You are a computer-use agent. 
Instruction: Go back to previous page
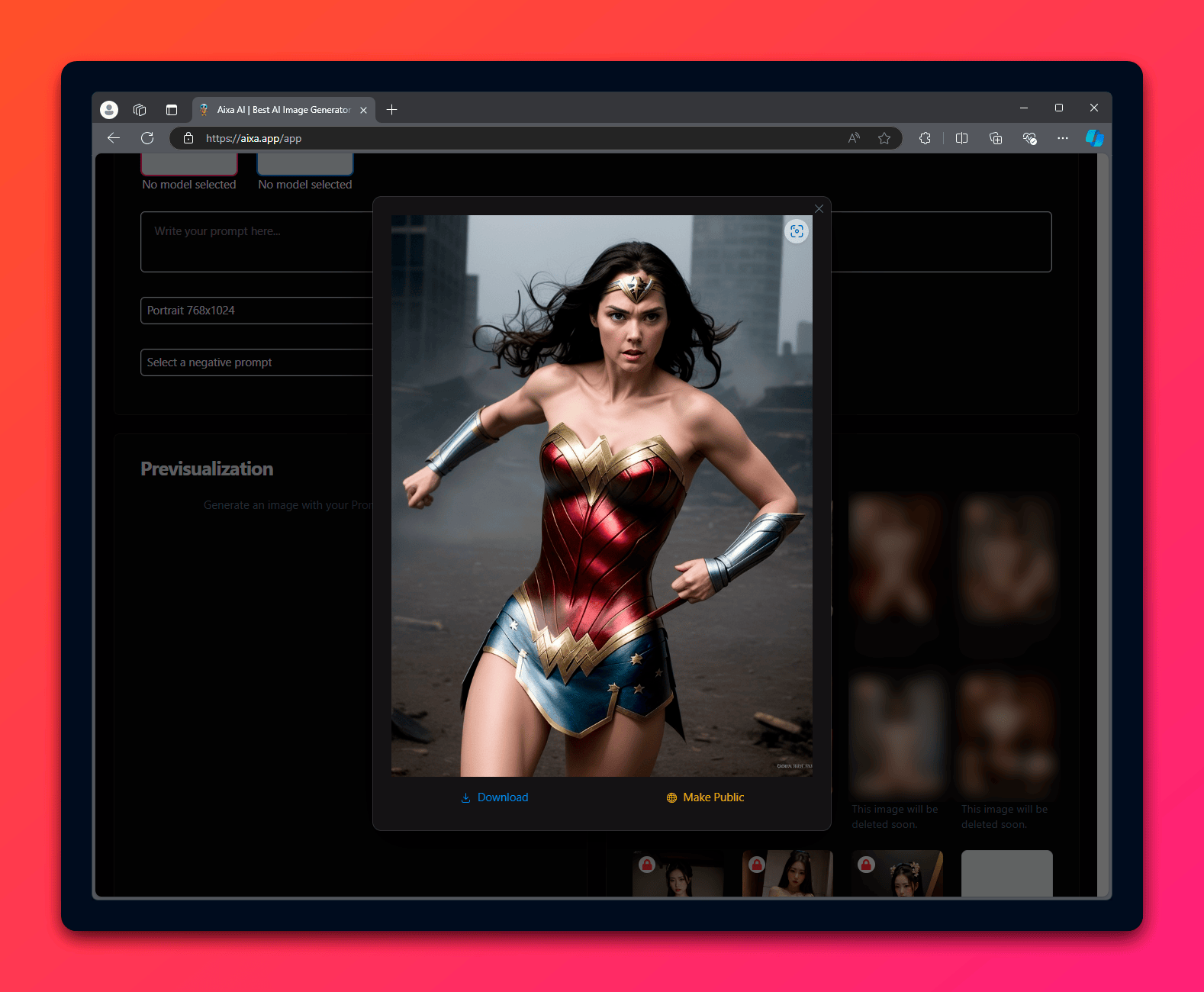pyautogui.click(x=114, y=138)
